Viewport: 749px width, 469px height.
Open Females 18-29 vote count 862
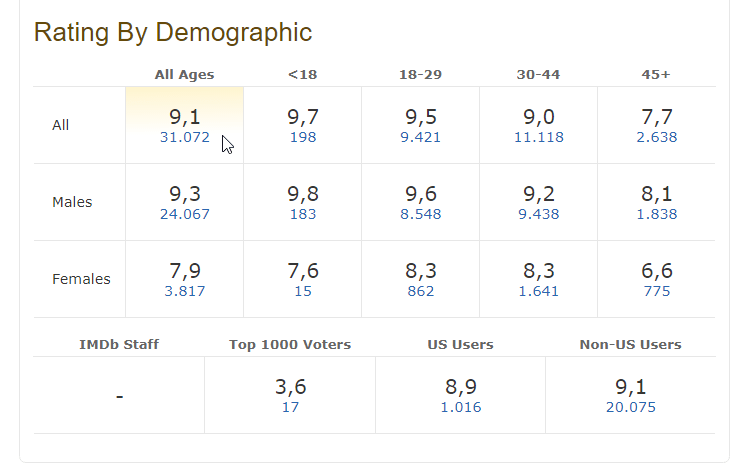point(420,291)
